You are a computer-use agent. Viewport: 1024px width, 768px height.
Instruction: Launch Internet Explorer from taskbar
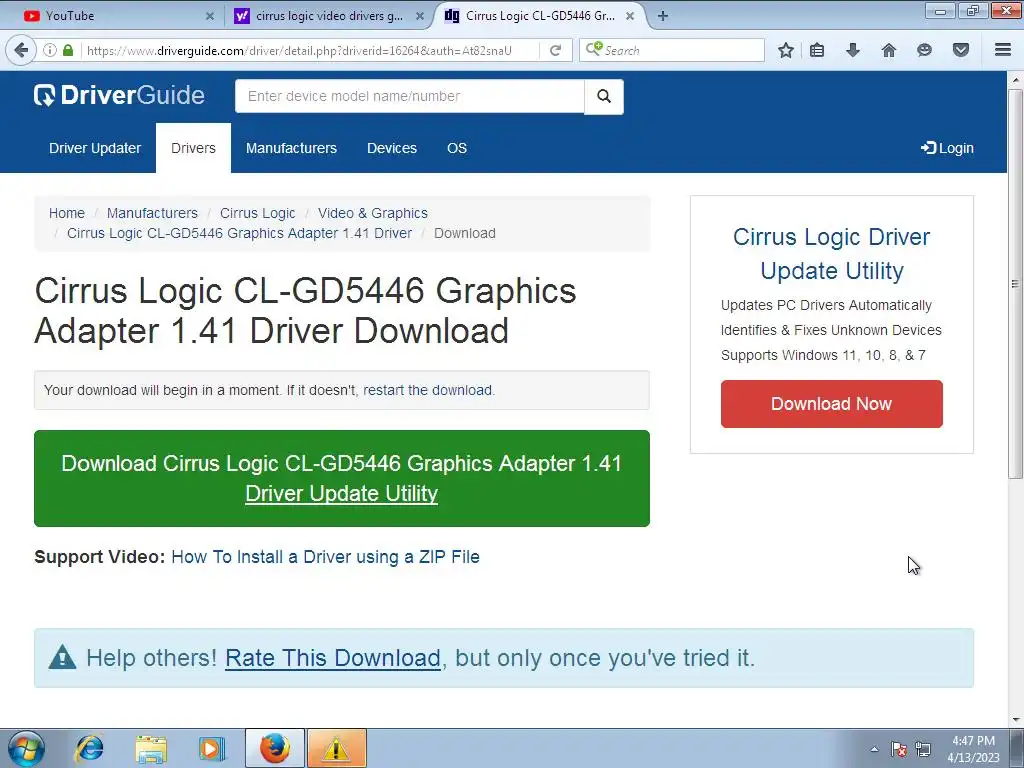click(89, 748)
